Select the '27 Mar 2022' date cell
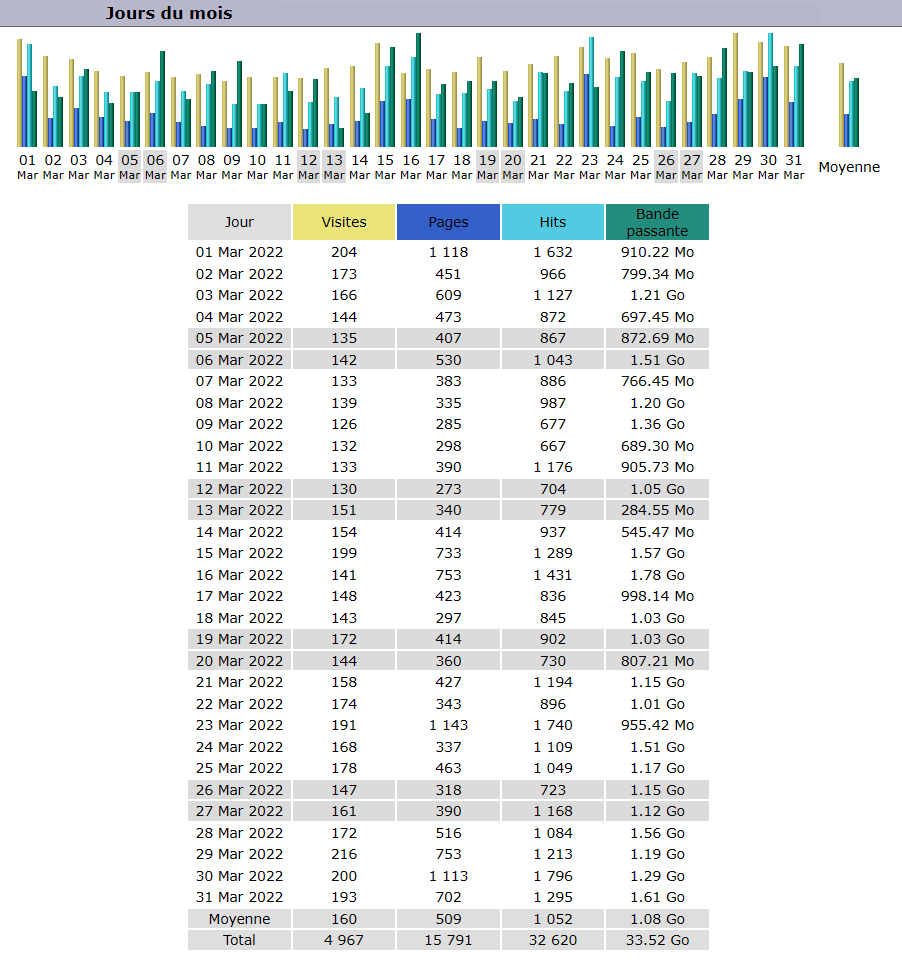 point(239,810)
